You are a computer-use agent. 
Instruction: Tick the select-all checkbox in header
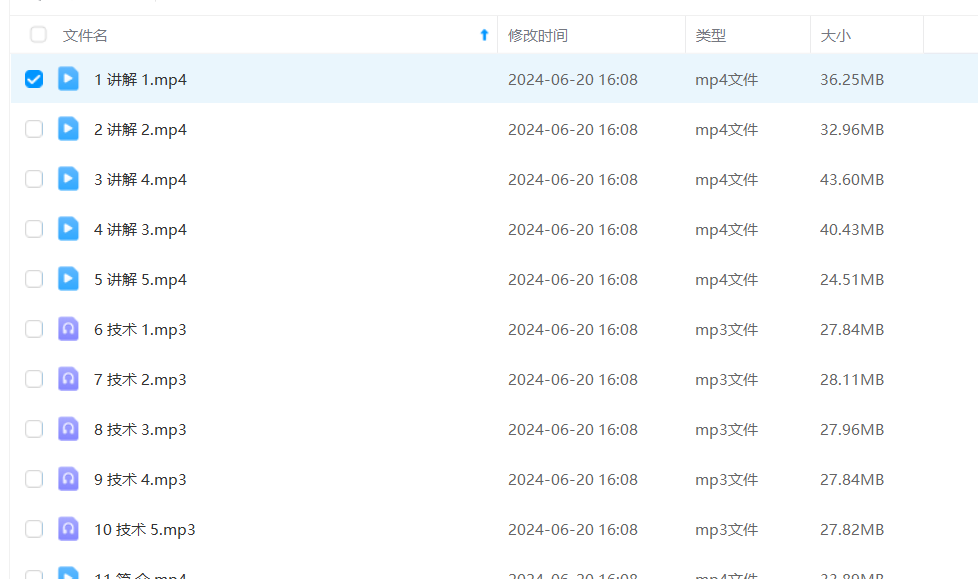click(38, 35)
